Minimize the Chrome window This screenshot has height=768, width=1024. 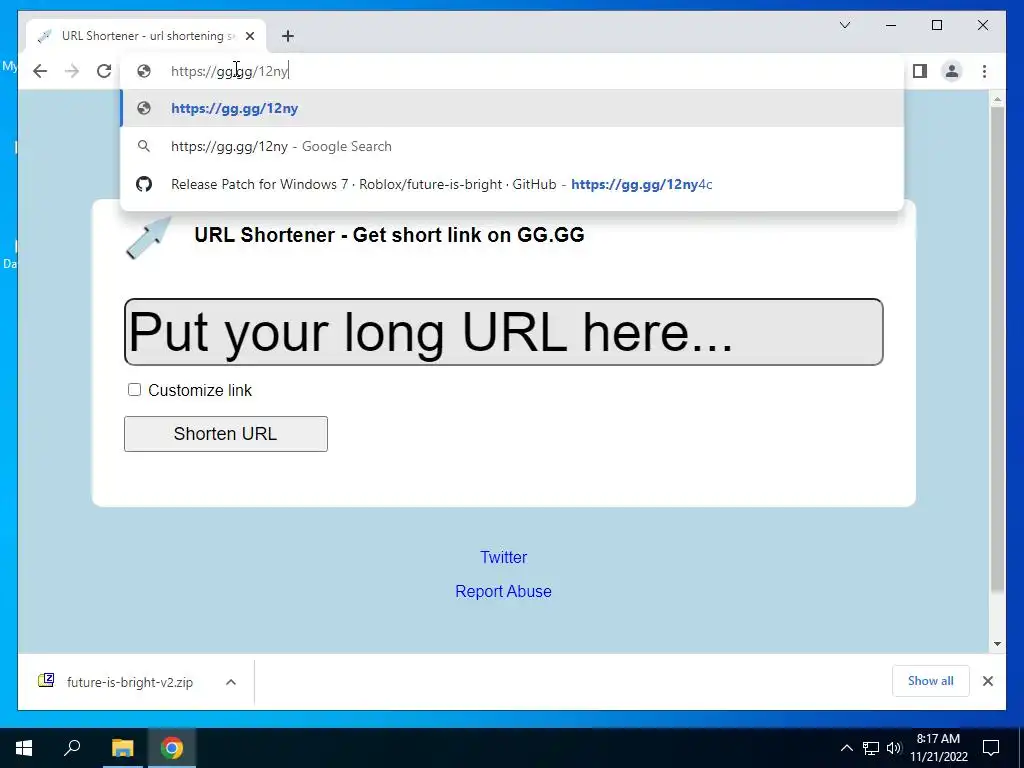click(891, 25)
